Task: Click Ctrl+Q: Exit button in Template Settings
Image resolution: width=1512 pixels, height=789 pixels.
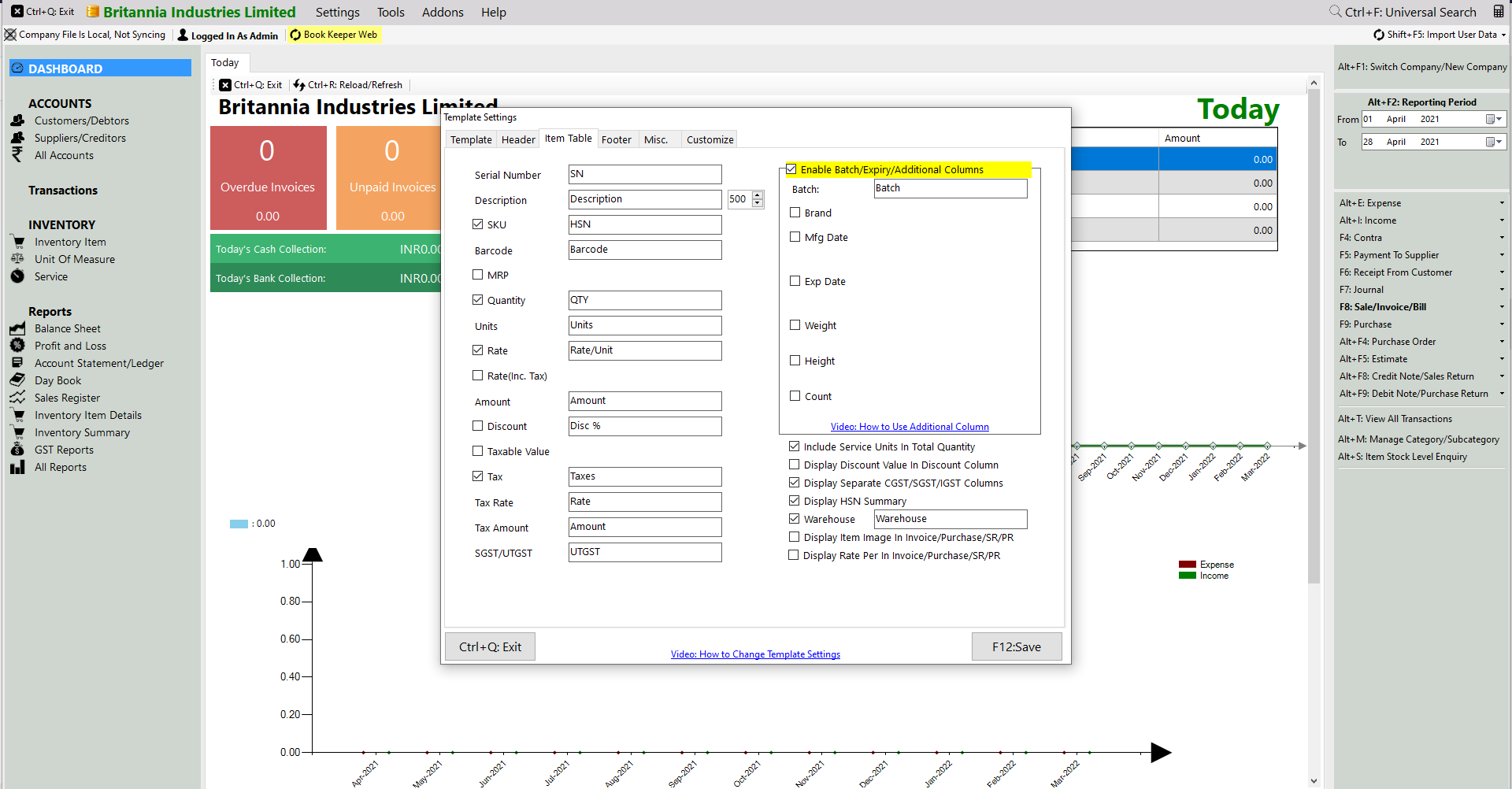Action: click(490, 646)
